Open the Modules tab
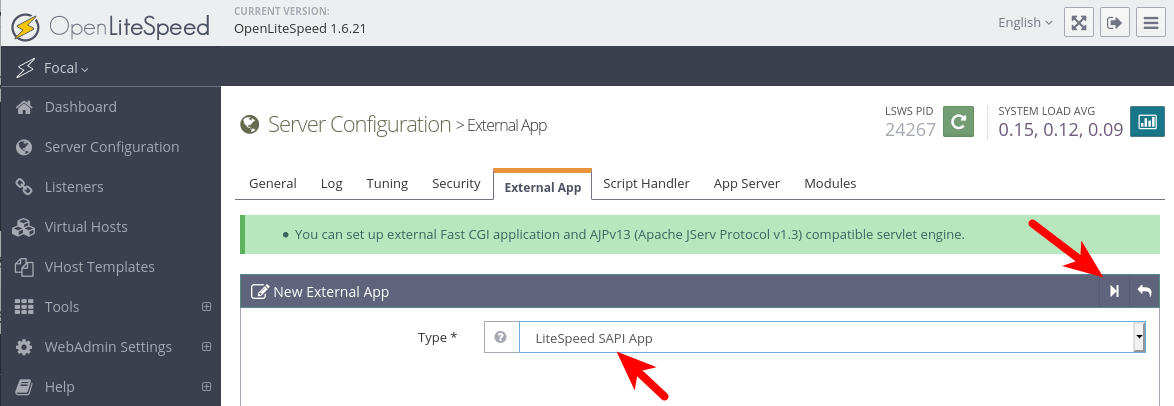 [830, 184]
